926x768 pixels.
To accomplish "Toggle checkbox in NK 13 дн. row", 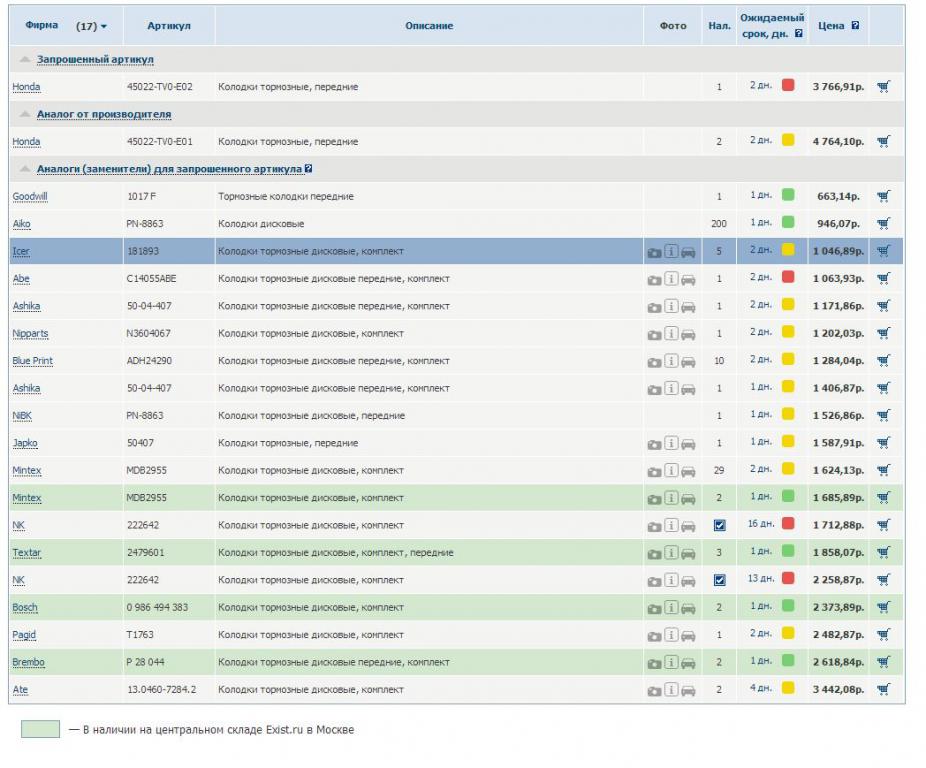I will pyautogui.click(x=719, y=580).
